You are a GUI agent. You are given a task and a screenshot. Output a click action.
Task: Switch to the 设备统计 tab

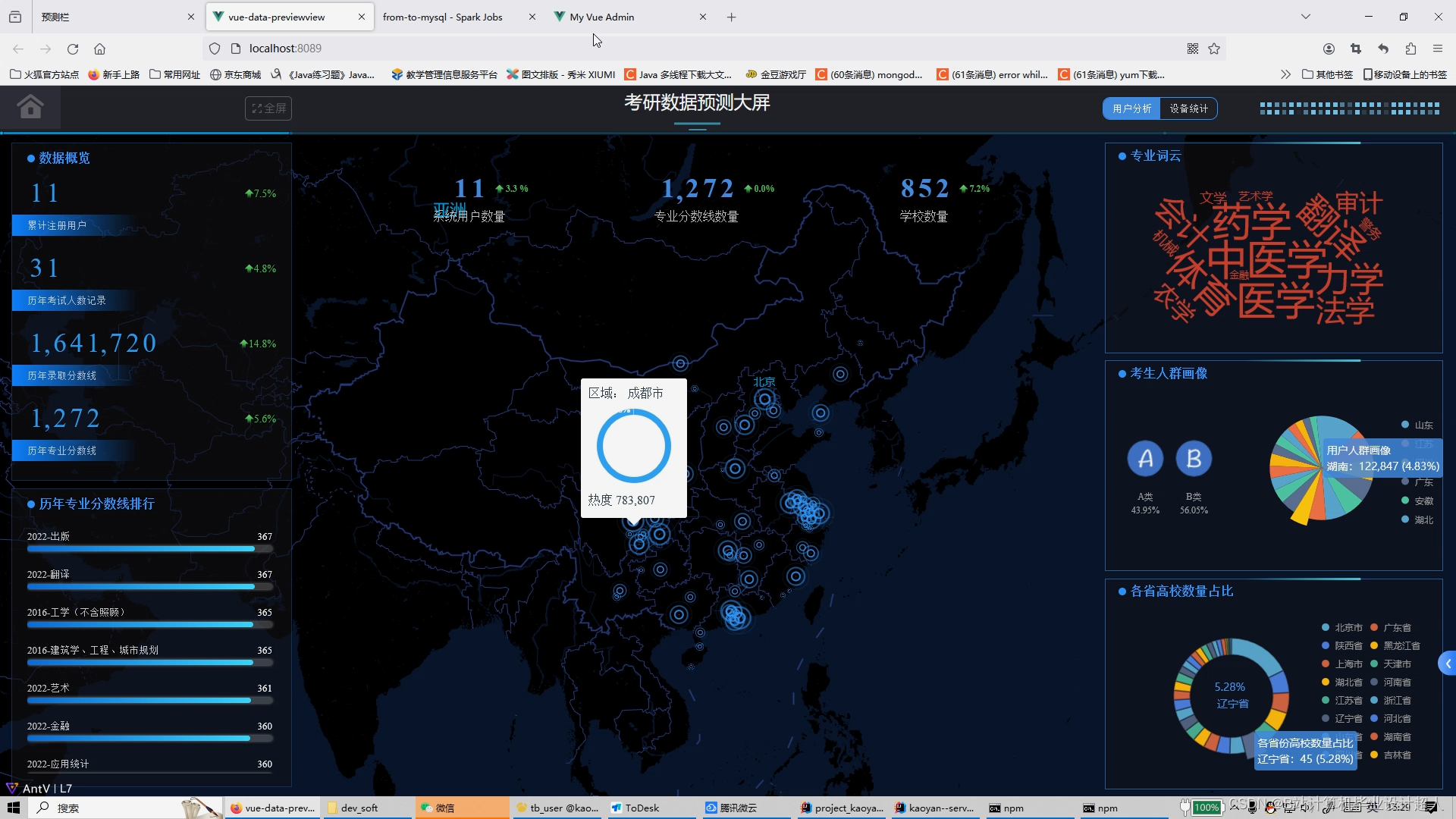coord(1188,108)
